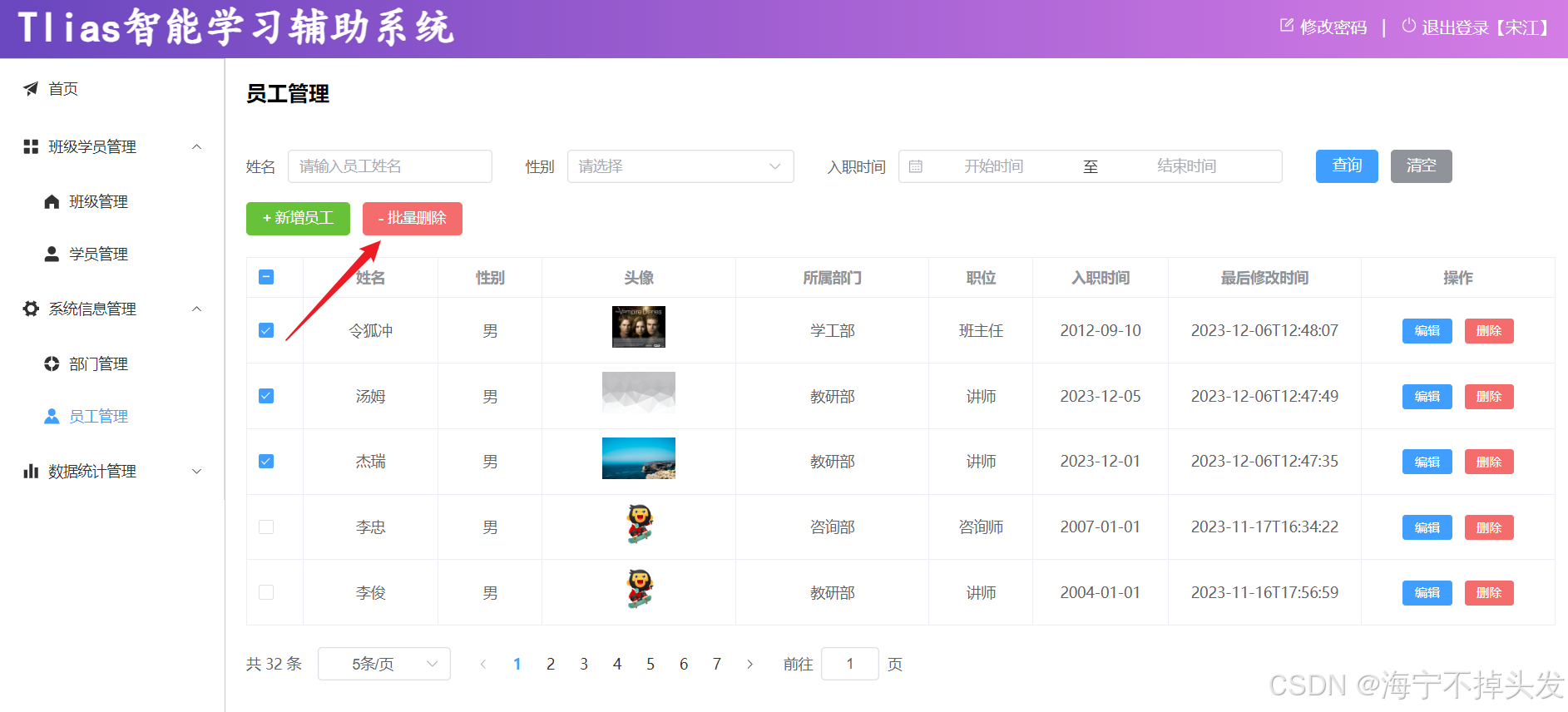Go to page 7
1568x712 pixels.
click(x=717, y=664)
